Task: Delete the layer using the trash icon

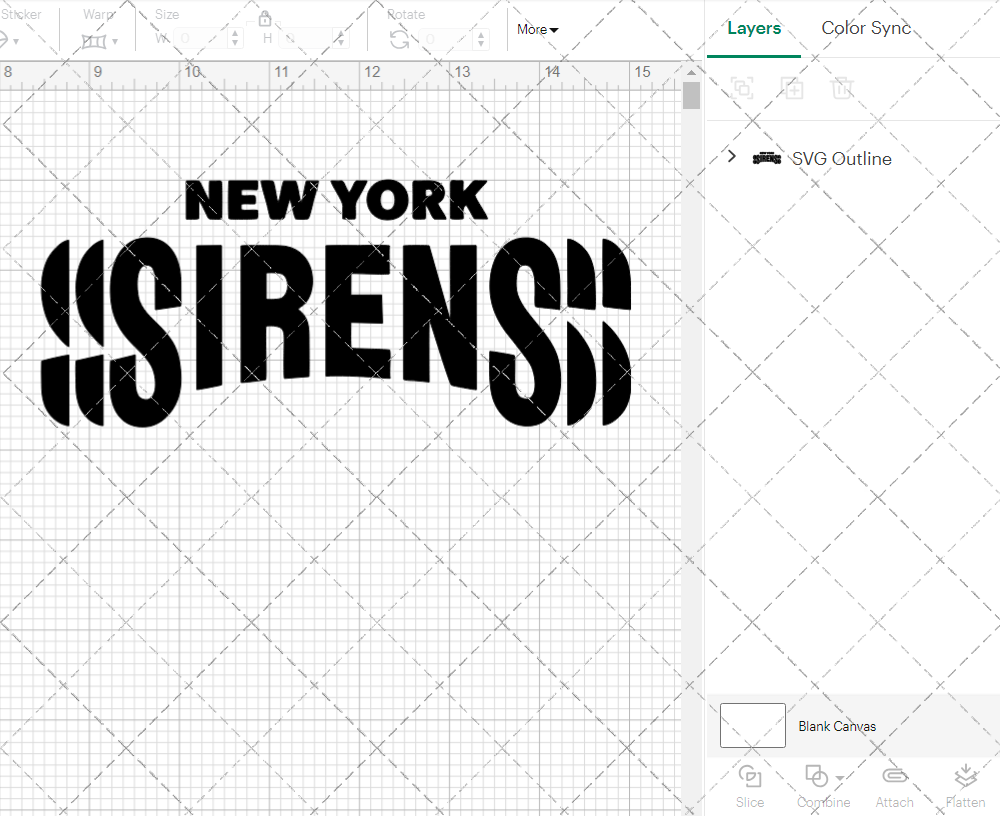Action: pyautogui.click(x=843, y=88)
